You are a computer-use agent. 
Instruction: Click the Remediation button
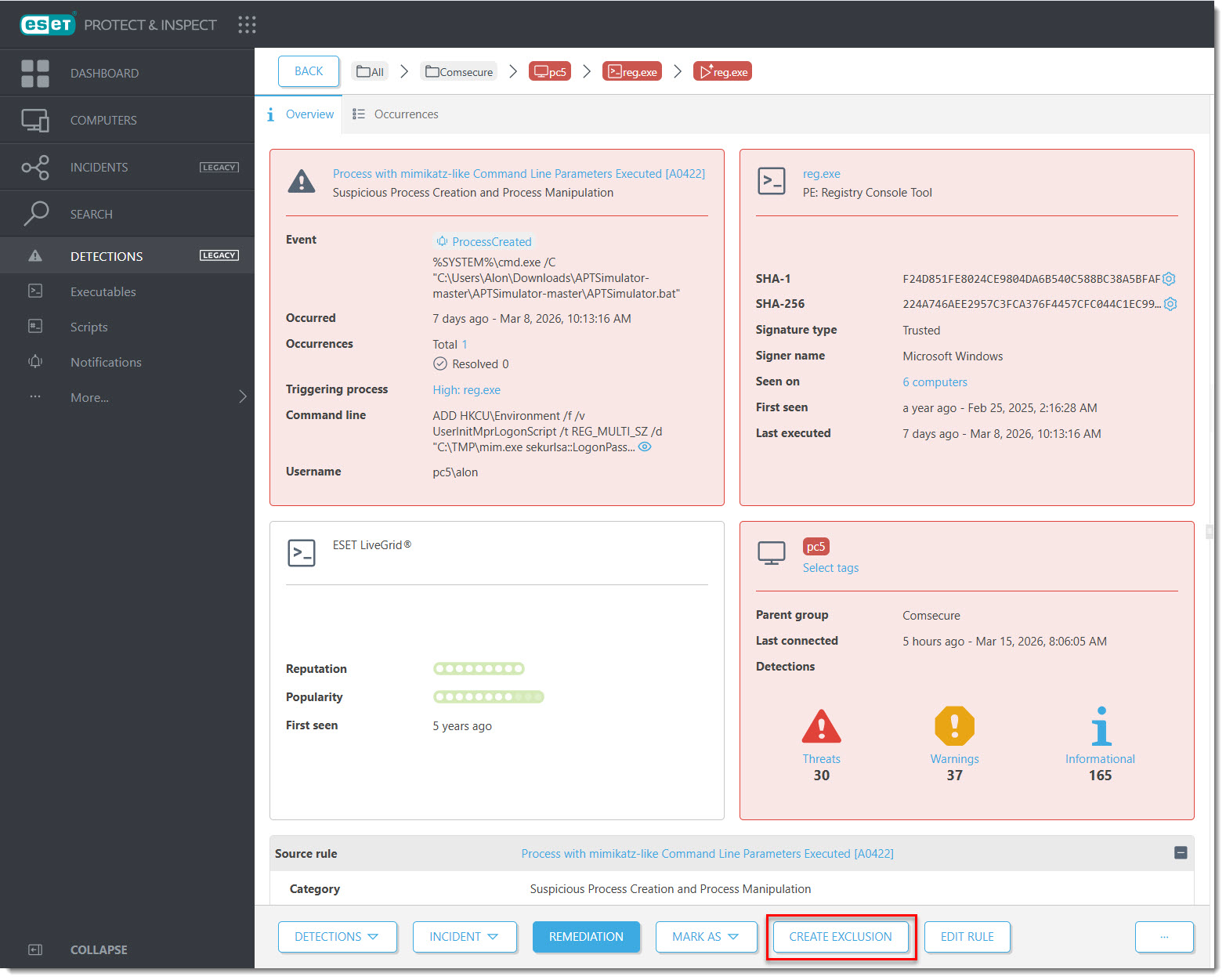586,937
